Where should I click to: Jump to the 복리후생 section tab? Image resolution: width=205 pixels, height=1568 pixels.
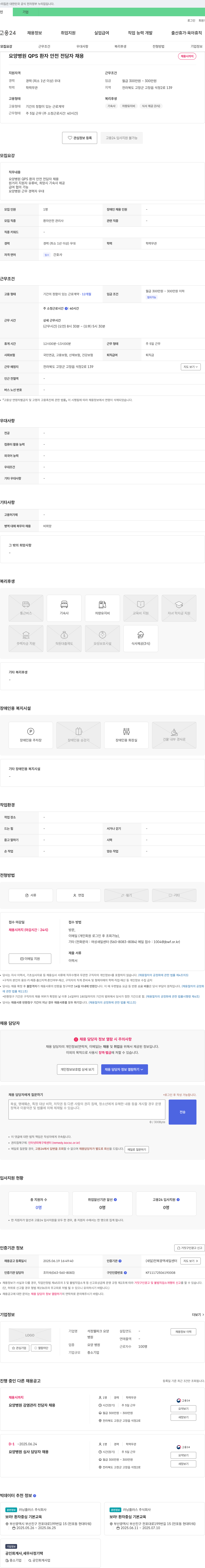coord(120,46)
